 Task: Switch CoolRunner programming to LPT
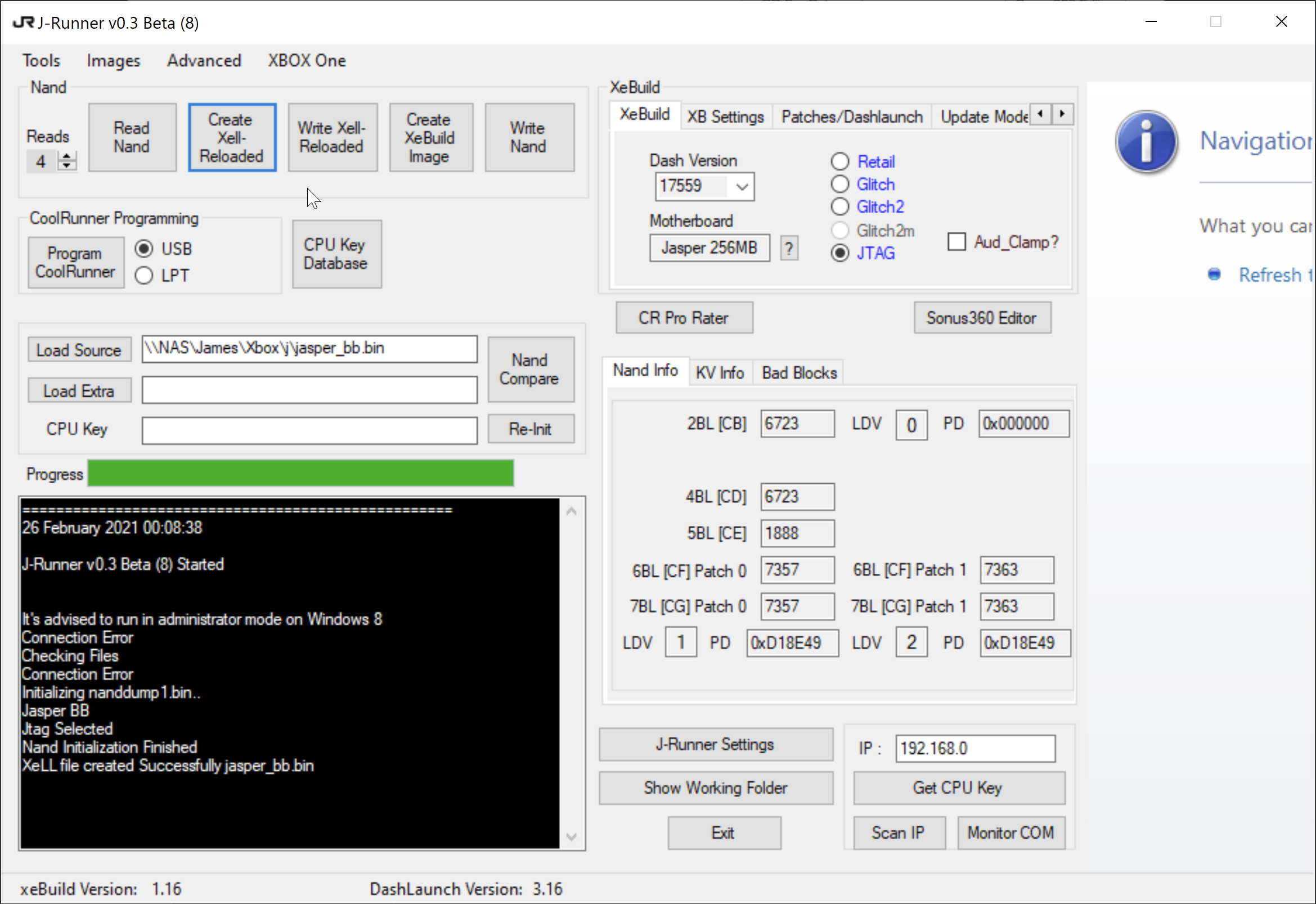point(144,275)
